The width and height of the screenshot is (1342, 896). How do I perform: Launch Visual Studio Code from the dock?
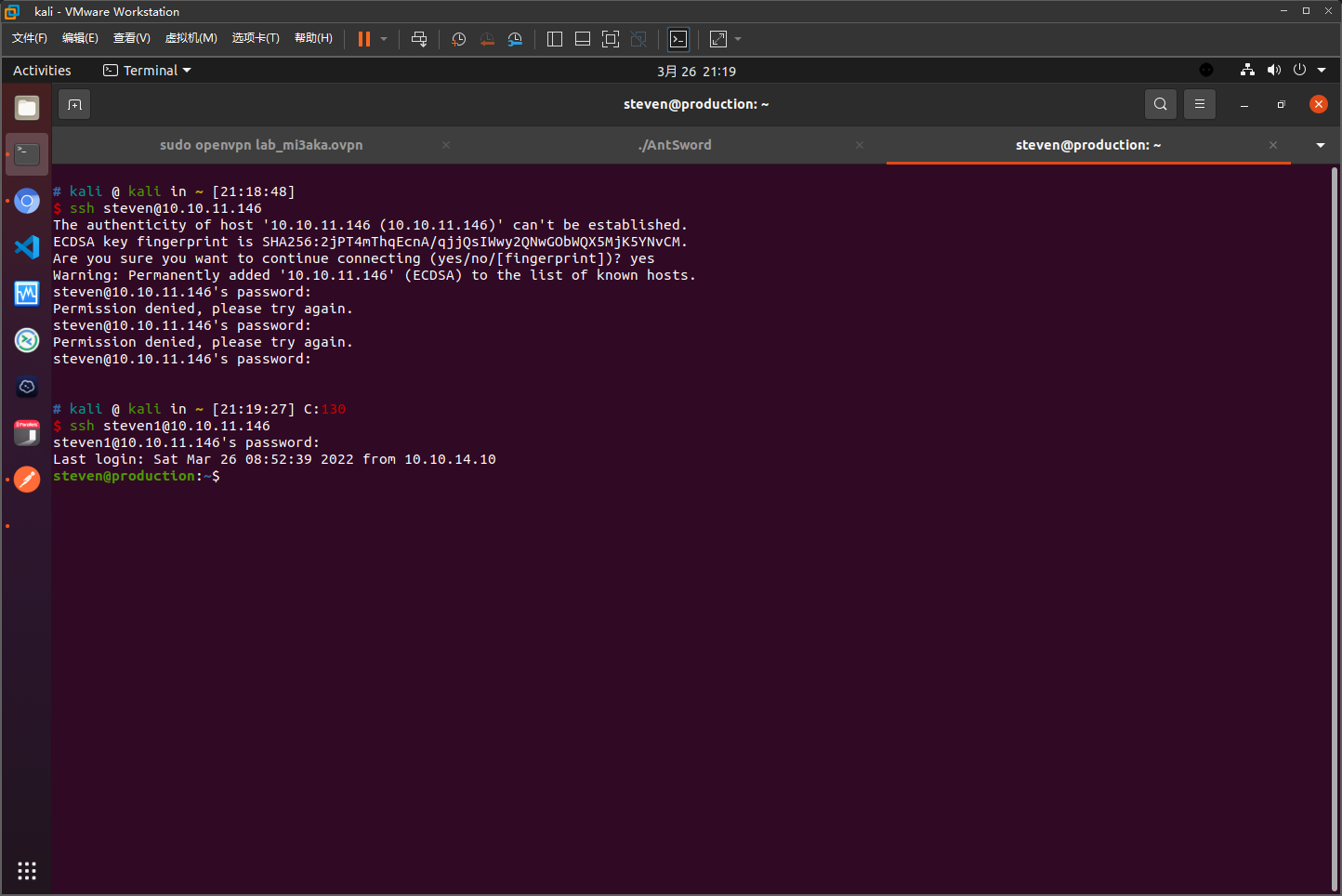(27, 247)
